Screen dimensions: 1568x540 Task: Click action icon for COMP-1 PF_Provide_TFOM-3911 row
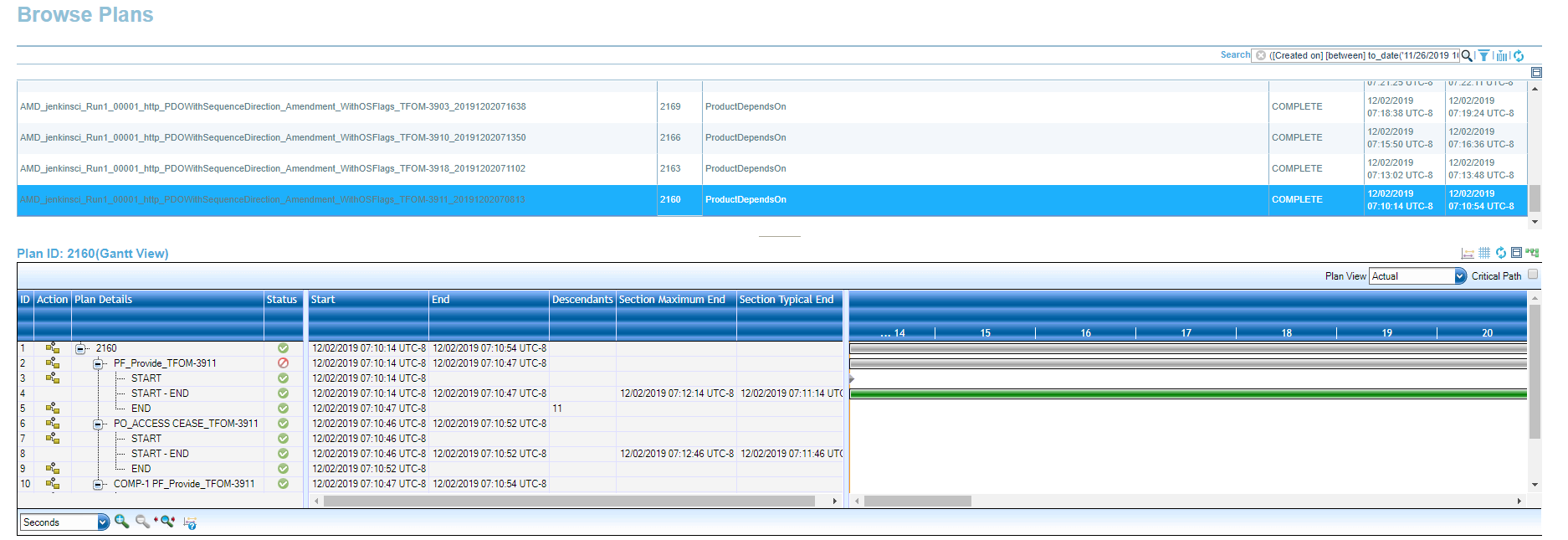(x=53, y=484)
